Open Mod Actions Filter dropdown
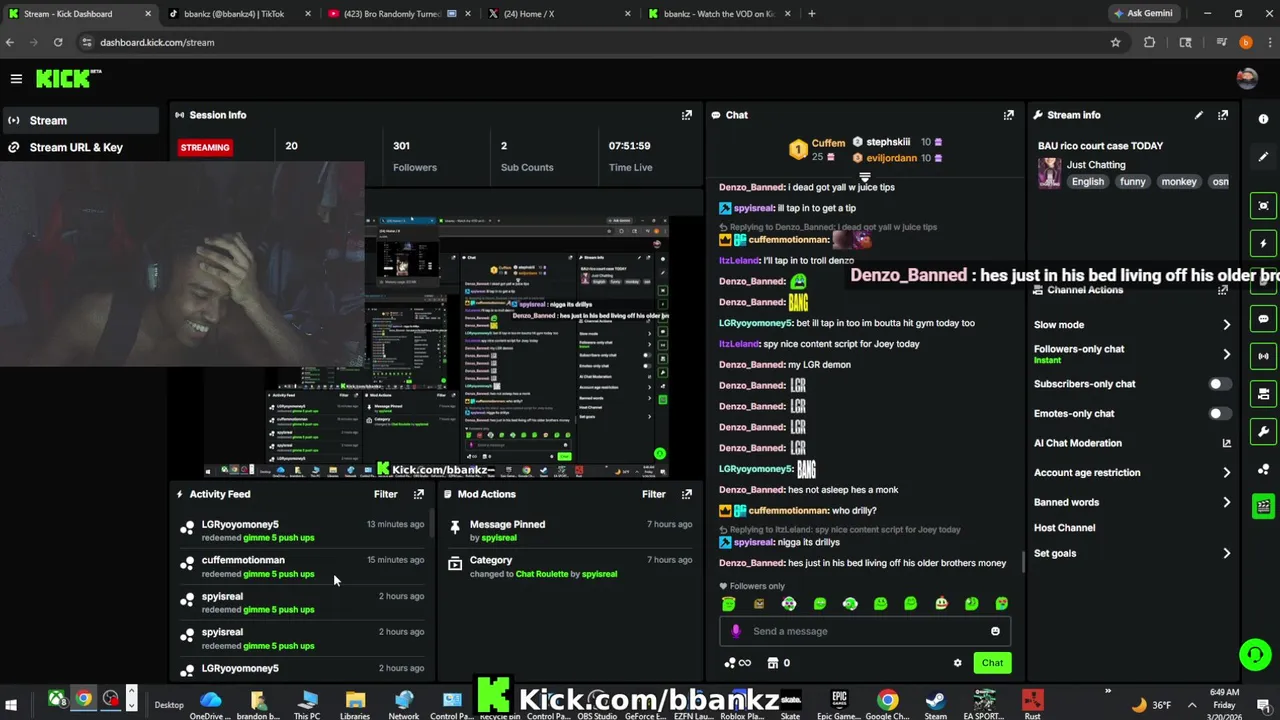The height and width of the screenshot is (720, 1280). [653, 494]
